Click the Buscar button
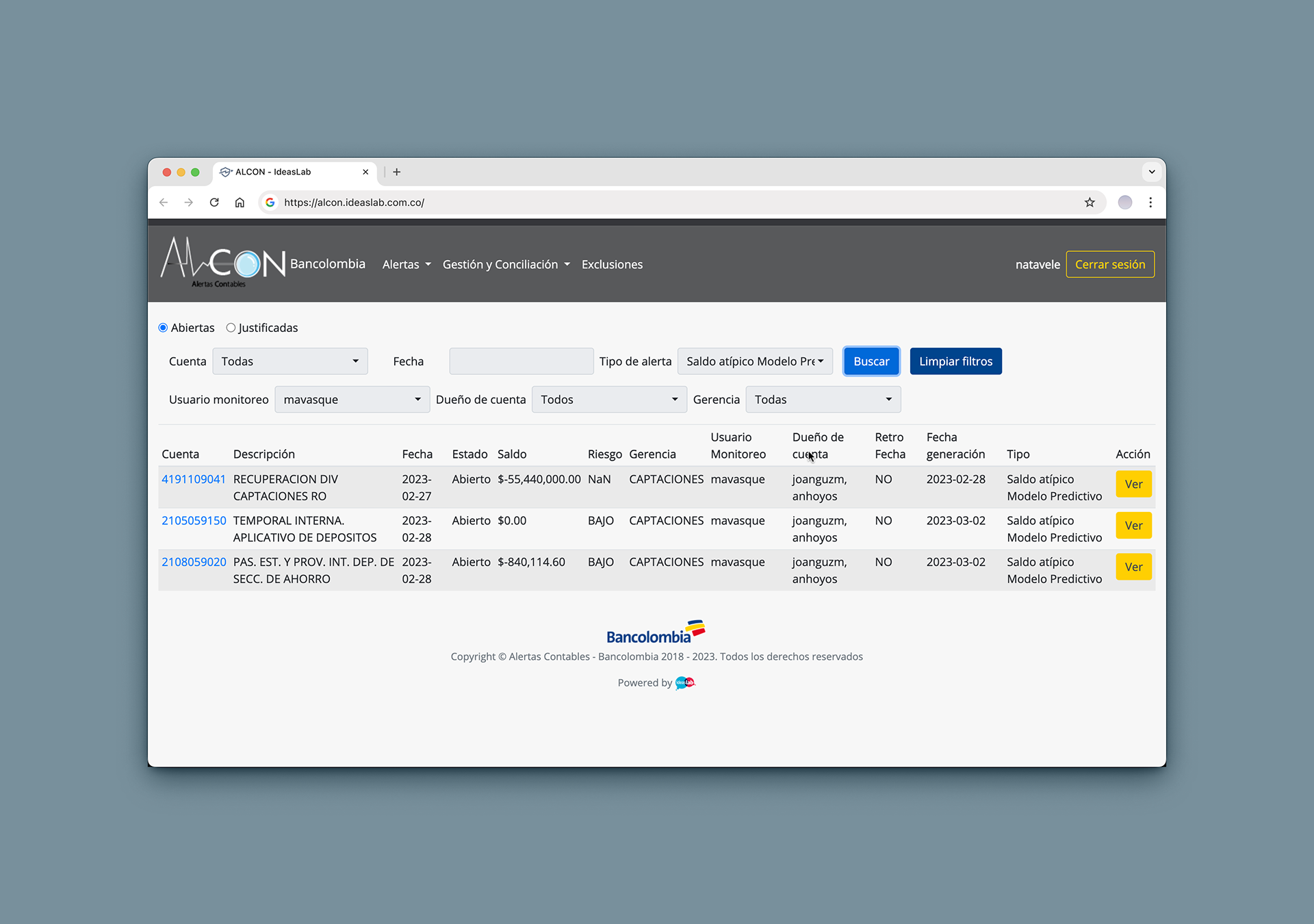 (871, 361)
